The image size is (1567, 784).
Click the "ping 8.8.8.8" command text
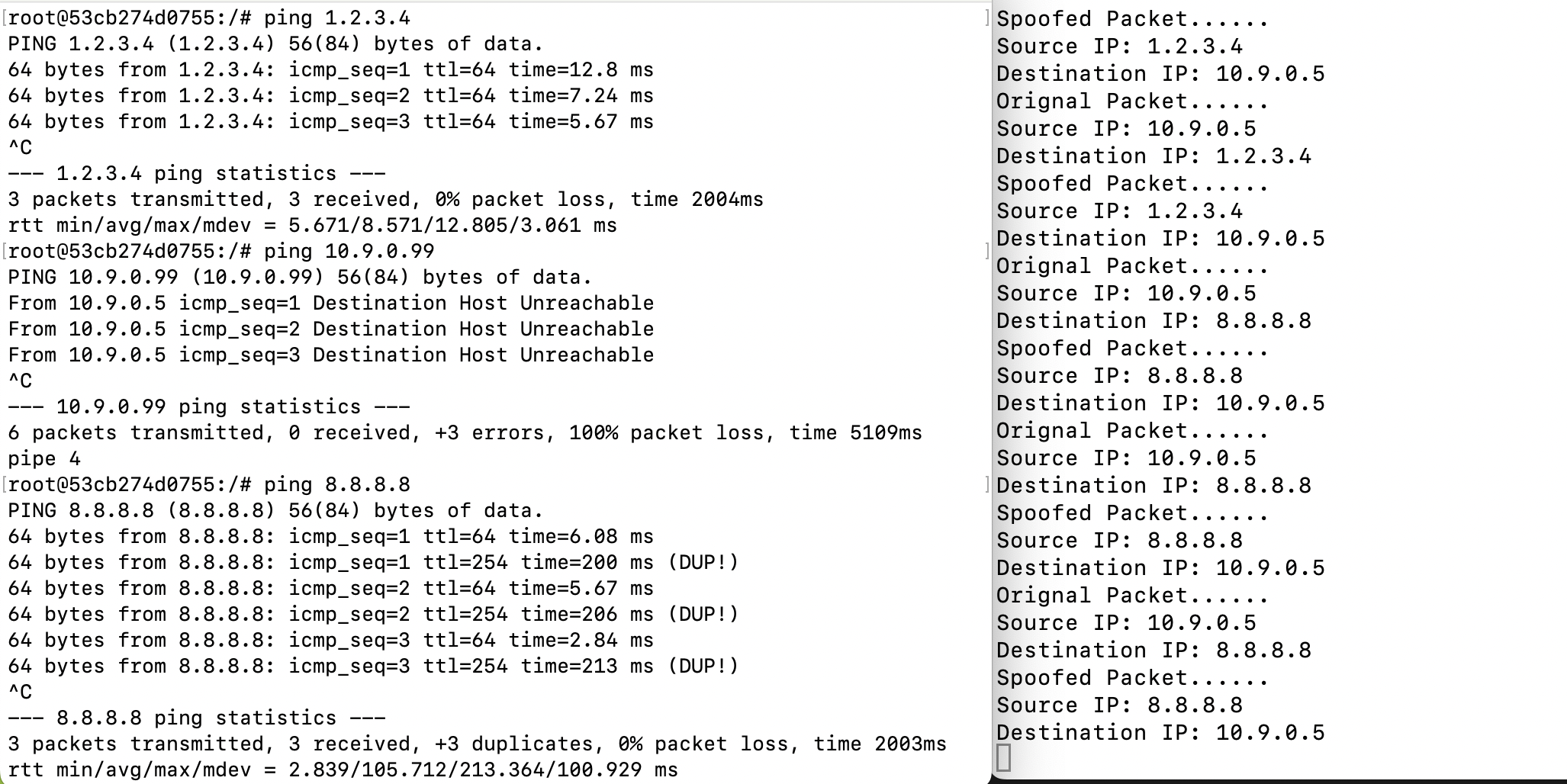336,485
